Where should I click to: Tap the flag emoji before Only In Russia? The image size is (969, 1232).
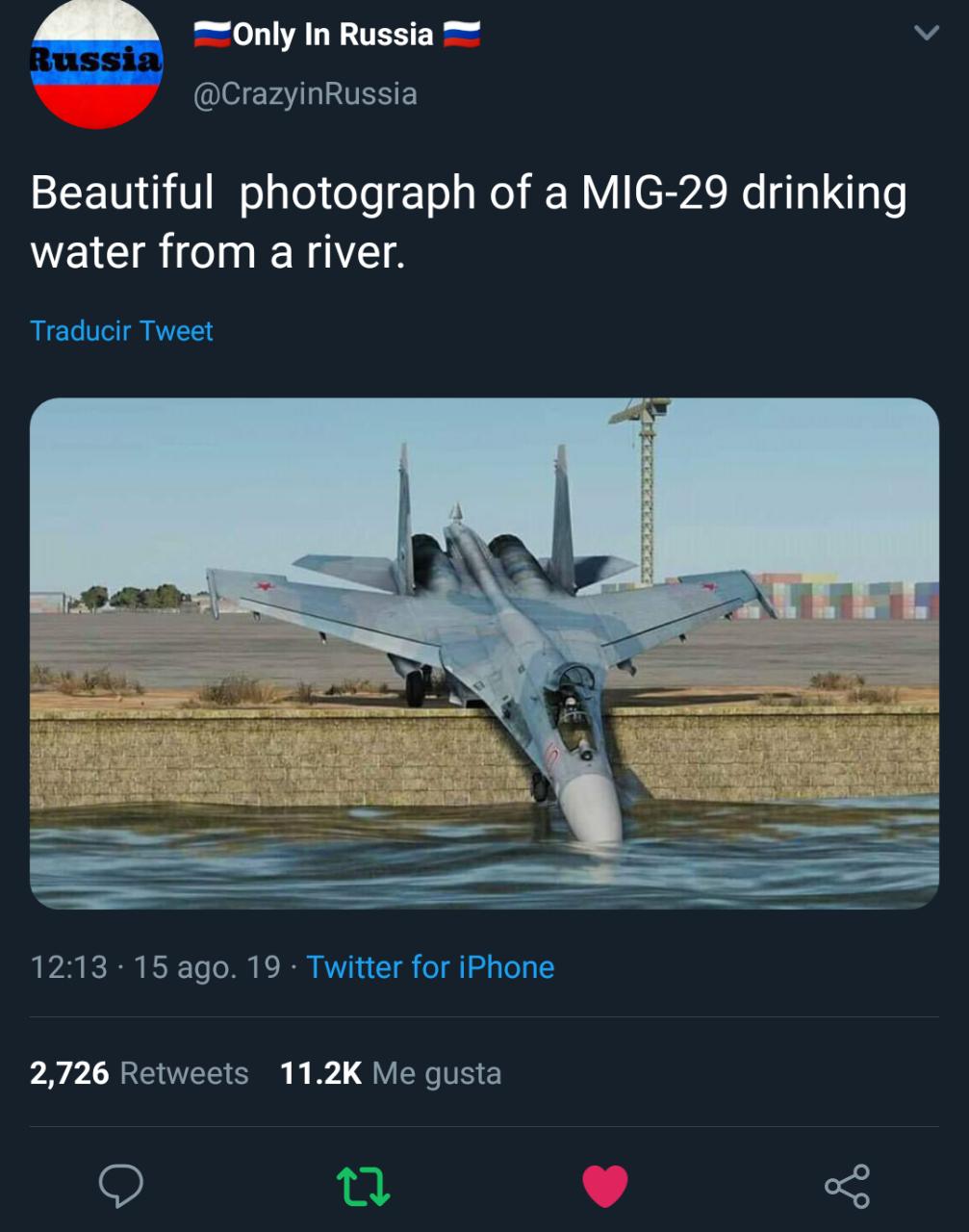(213, 36)
